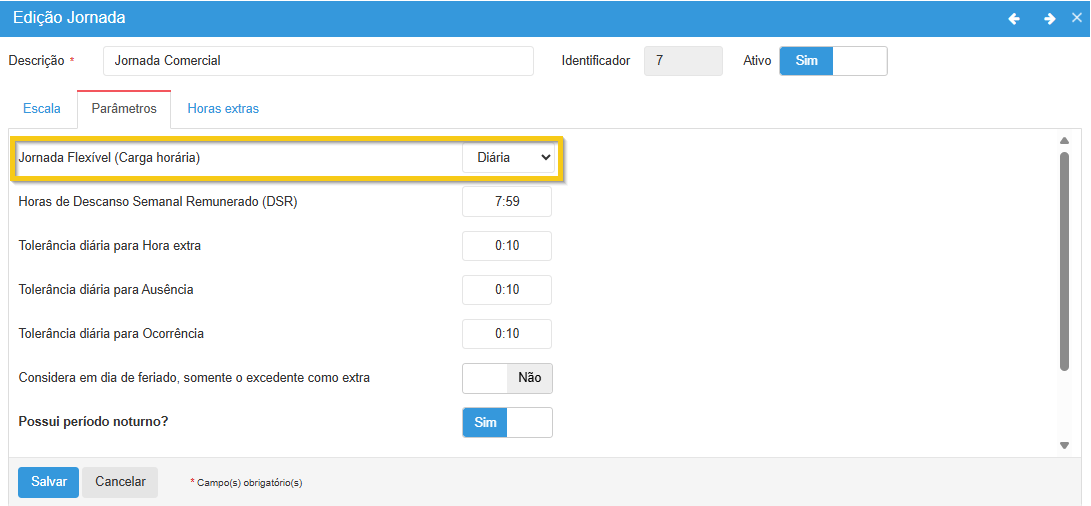
Task: Open the Horas extras tab
Action: (x=223, y=108)
